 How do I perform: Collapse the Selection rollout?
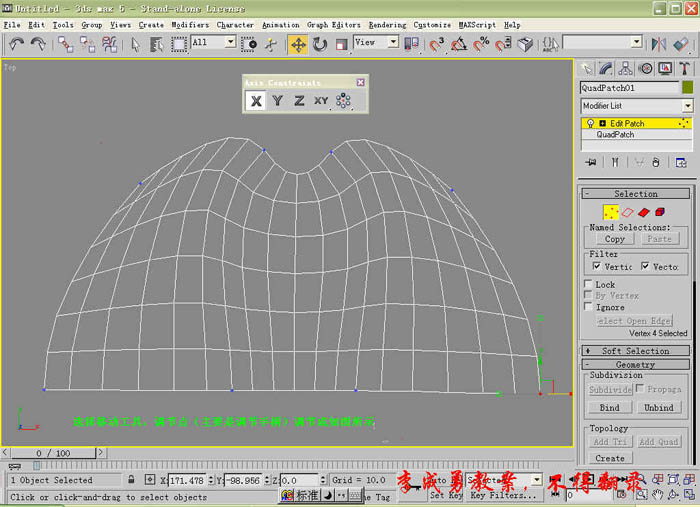[x=636, y=194]
